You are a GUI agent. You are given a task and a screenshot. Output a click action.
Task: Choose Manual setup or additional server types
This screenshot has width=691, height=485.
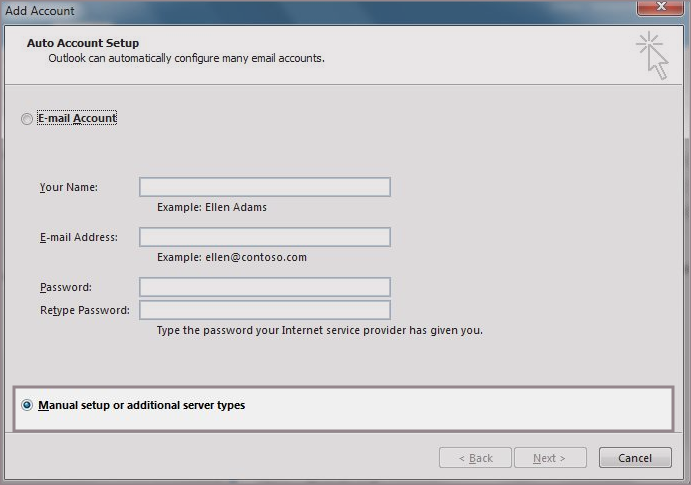[x=27, y=406]
